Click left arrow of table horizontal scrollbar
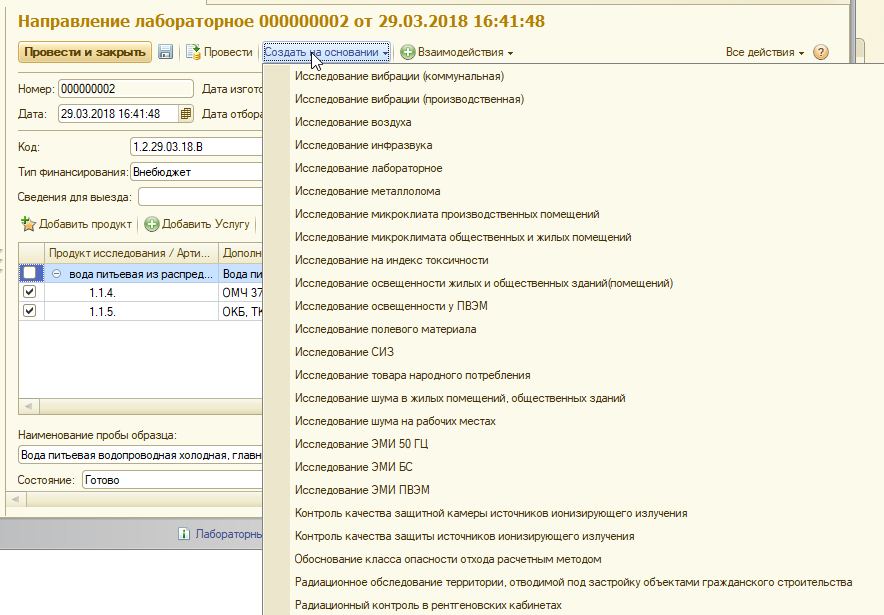 click(27, 407)
